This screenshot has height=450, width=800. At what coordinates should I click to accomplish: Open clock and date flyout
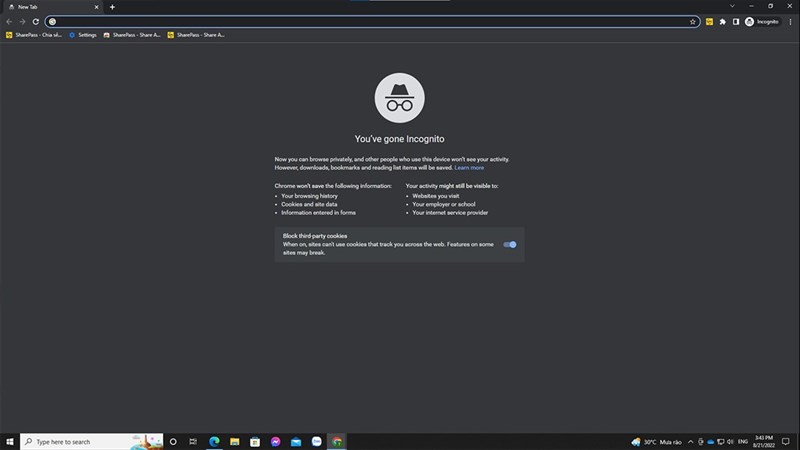click(764, 442)
